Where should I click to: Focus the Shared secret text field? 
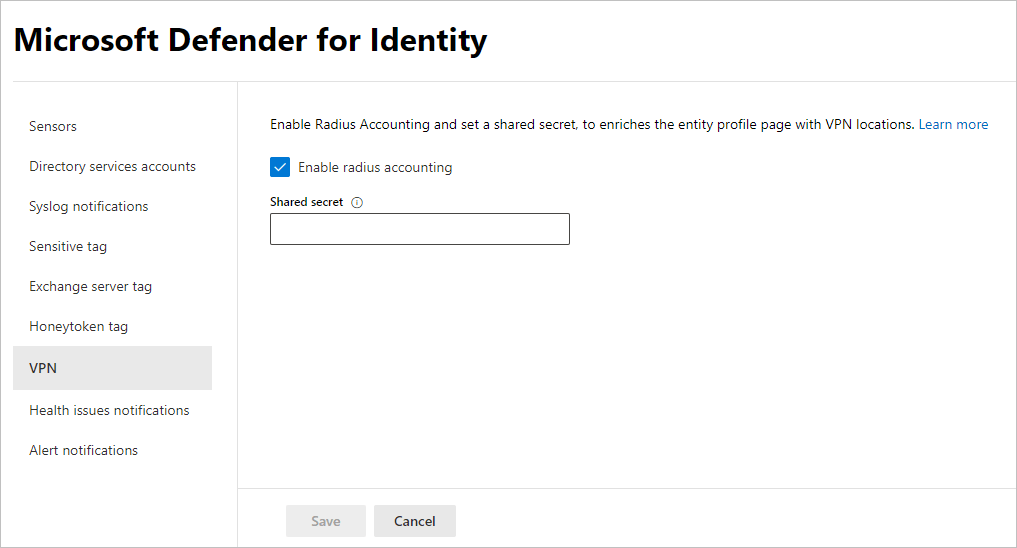419,229
